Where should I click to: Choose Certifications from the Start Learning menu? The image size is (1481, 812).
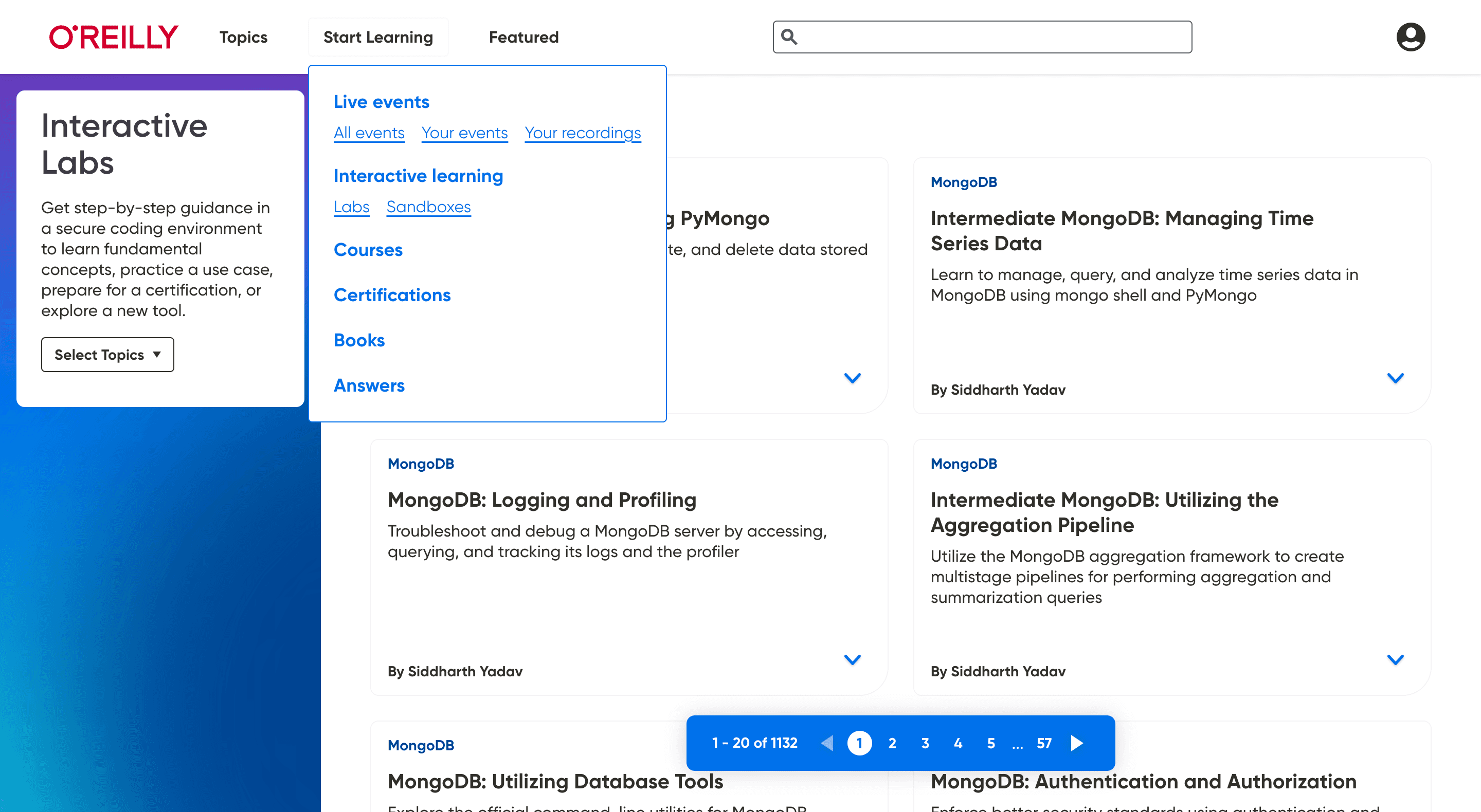coord(392,295)
